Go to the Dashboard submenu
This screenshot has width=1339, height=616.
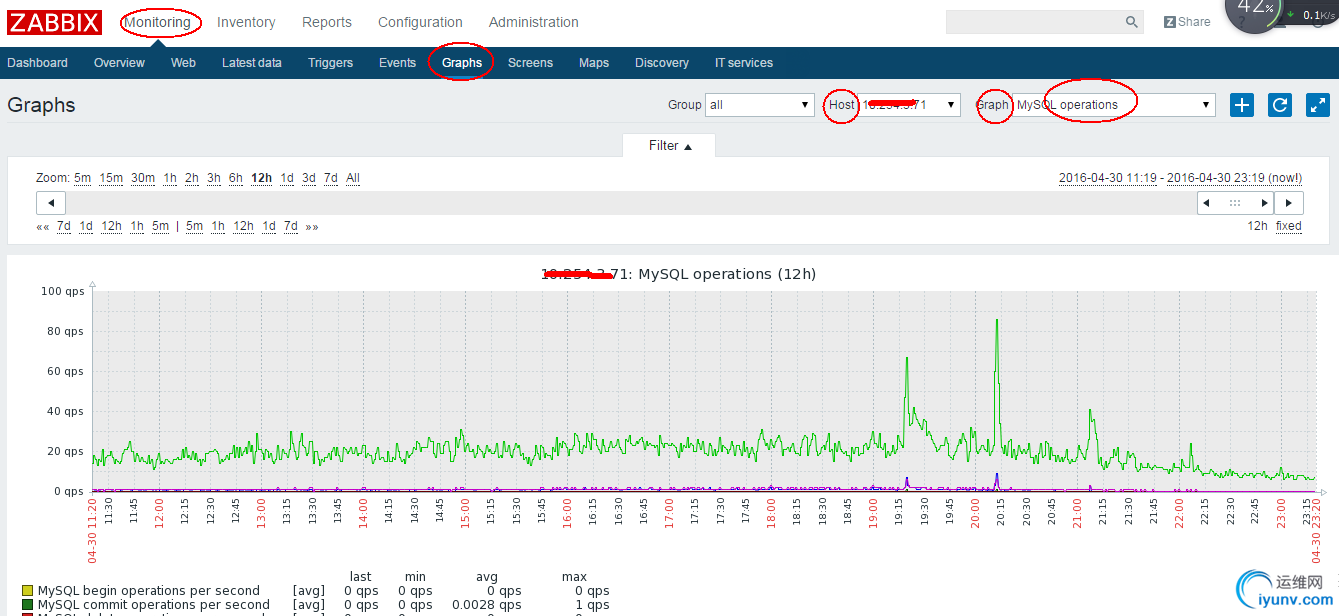37,63
